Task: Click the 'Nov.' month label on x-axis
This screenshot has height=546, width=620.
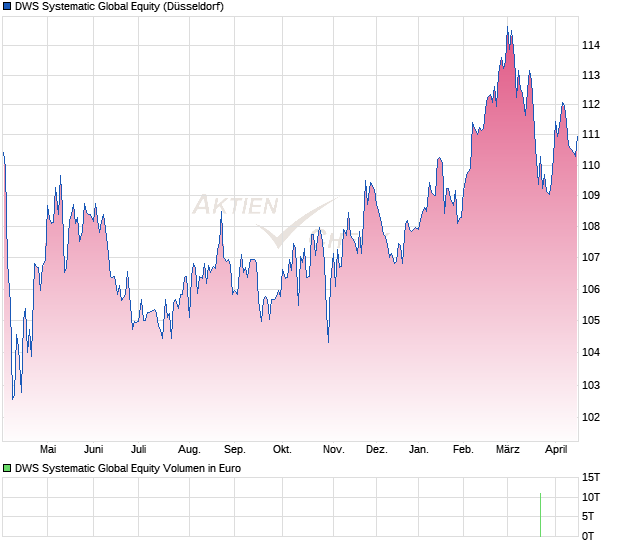Action: pyautogui.click(x=334, y=450)
